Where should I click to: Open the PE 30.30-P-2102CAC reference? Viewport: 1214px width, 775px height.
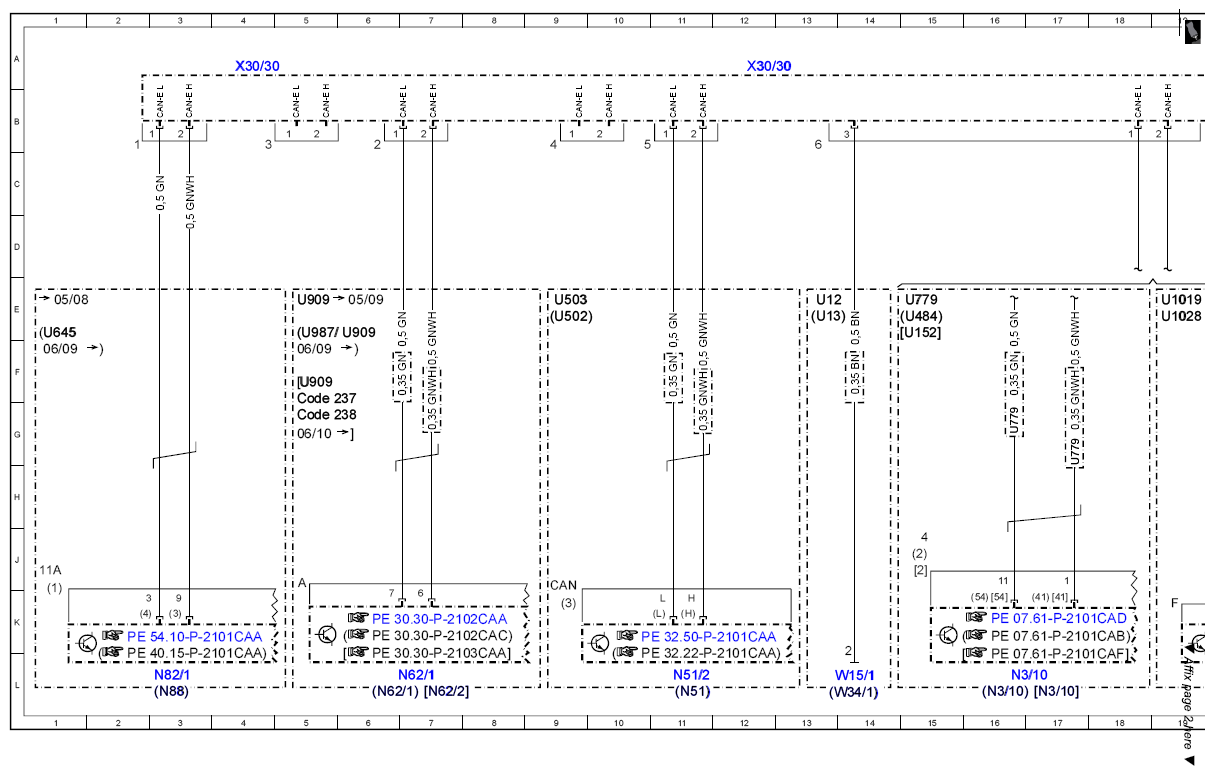tap(442, 636)
